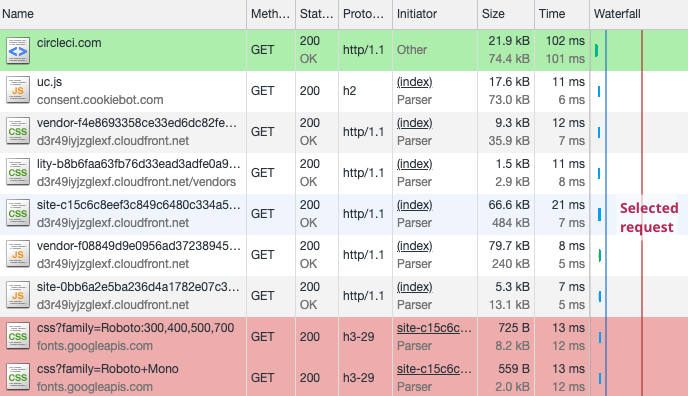Click the waterfall bar for circleci.com
Screen dimensions: 688x396
596,50
